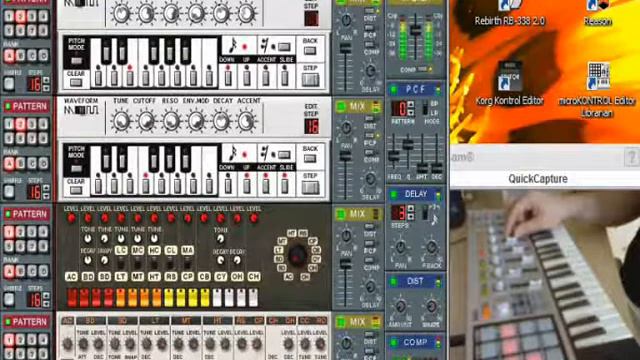Select the OH instrument button in 808 row
This screenshot has height=360, width=640.
tap(237, 276)
